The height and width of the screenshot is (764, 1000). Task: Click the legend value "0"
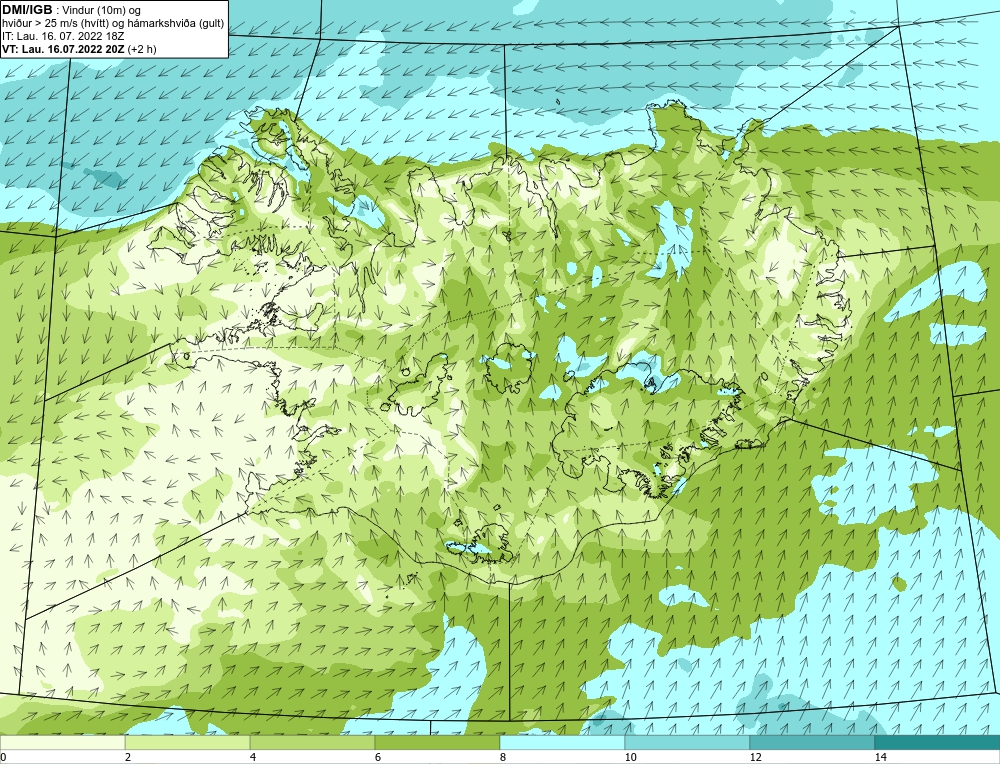[x=4, y=757]
